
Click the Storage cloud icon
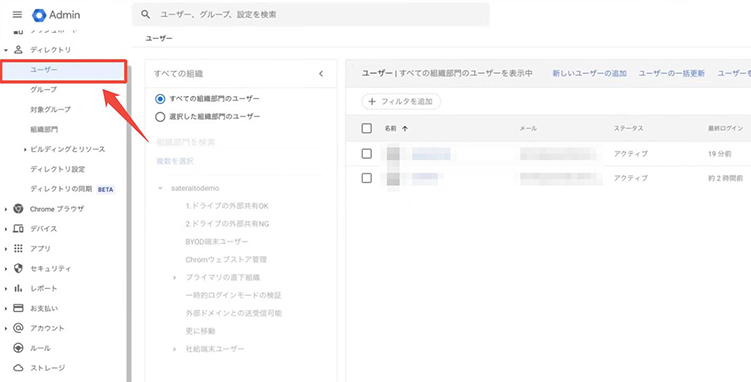coord(18,368)
